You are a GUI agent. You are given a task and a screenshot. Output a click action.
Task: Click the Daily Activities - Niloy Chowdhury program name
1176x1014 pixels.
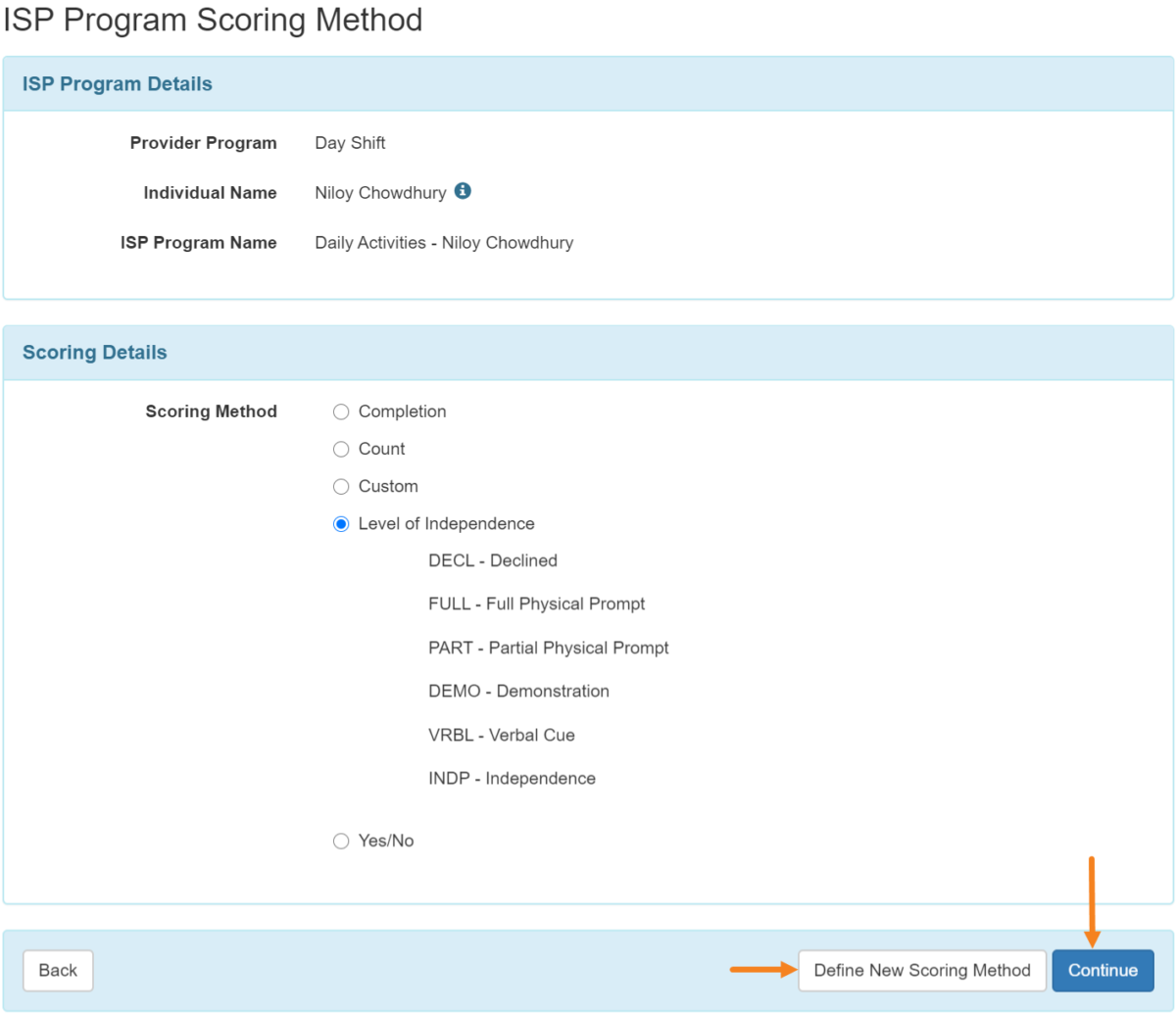[444, 243]
